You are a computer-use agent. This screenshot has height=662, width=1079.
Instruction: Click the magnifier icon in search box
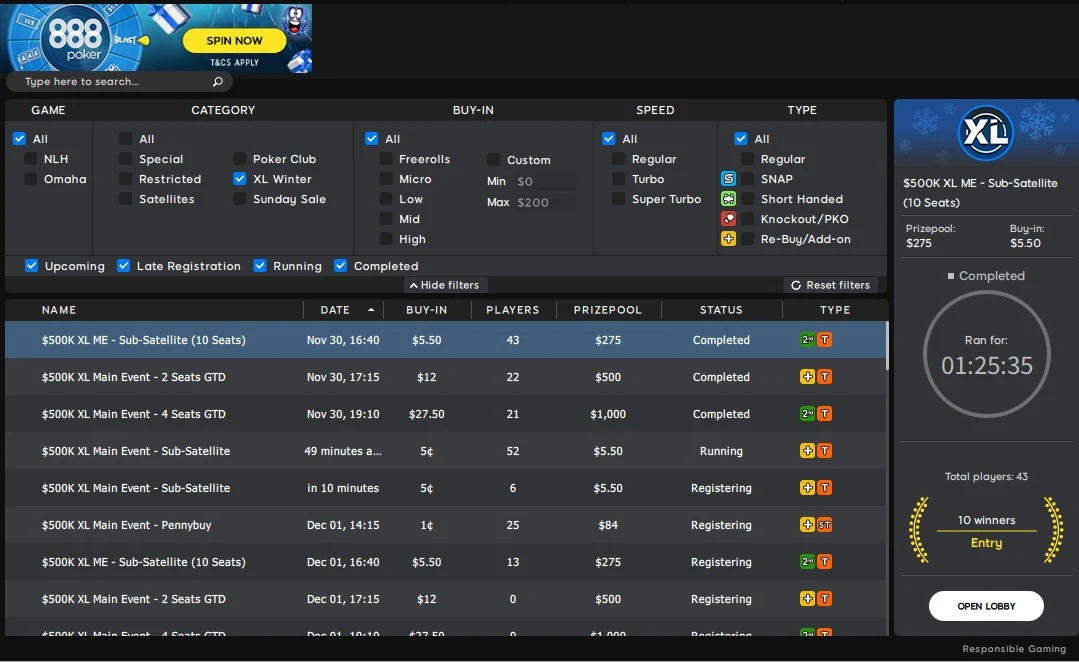[x=218, y=82]
